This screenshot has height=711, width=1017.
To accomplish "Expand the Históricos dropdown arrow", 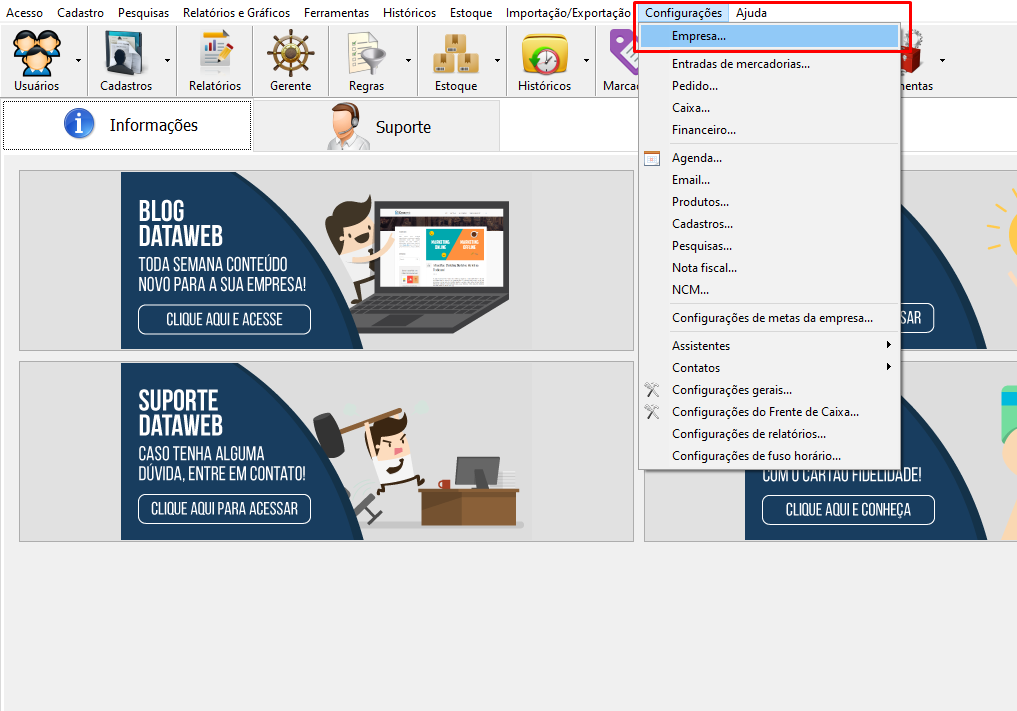I will (586, 60).
